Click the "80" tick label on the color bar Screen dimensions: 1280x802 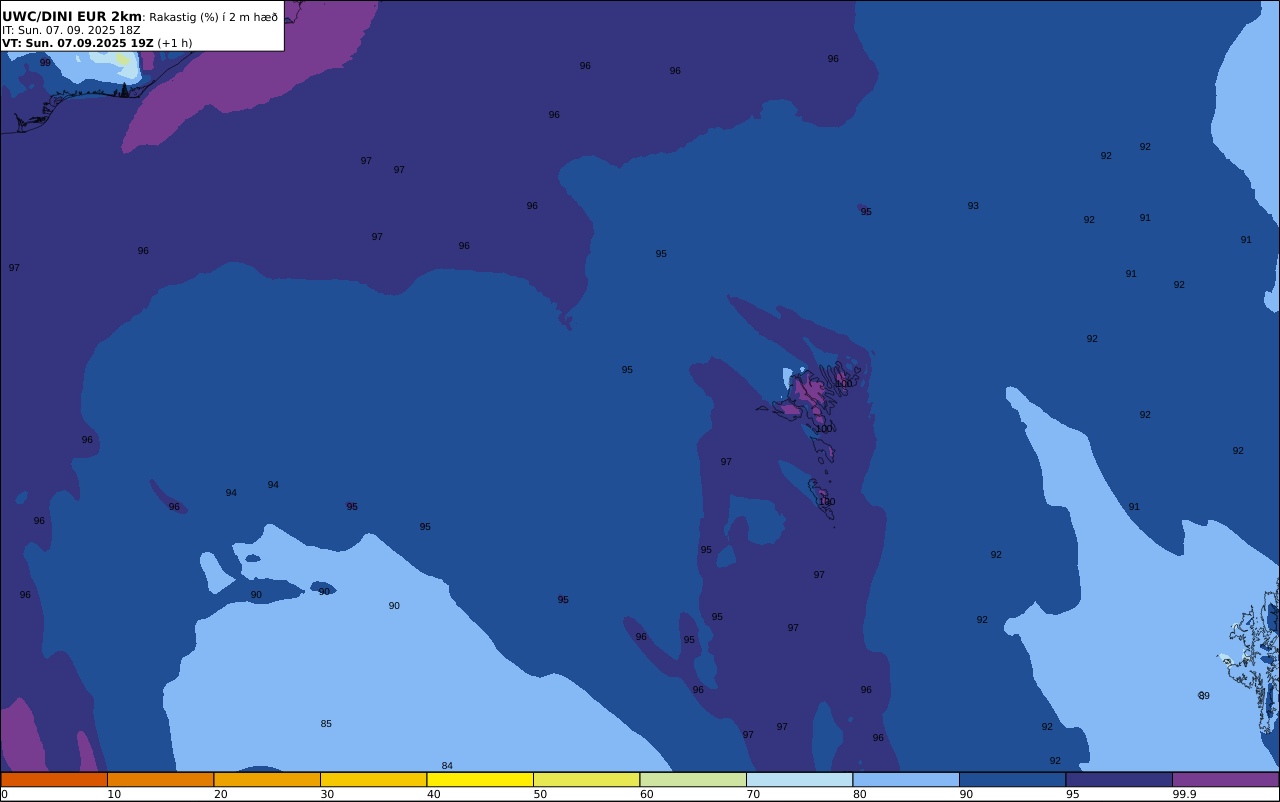click(859, 794)
